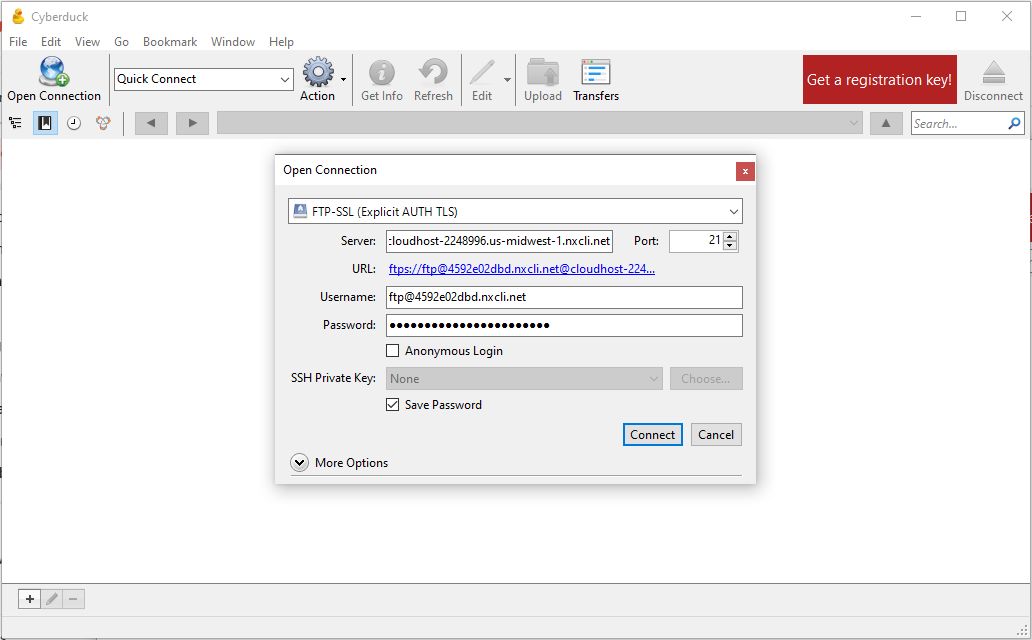Open the File menu
Screen dimensions: 1032x640
18,41
